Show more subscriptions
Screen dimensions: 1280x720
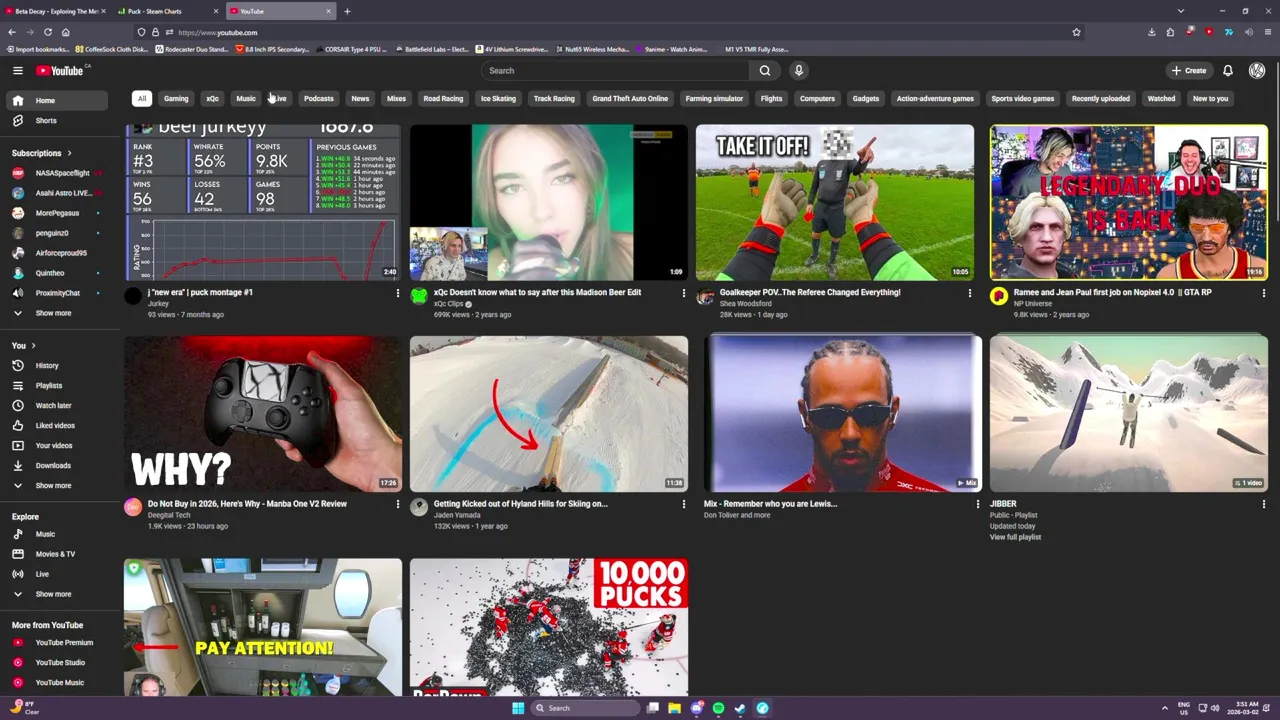click(55, 313)
